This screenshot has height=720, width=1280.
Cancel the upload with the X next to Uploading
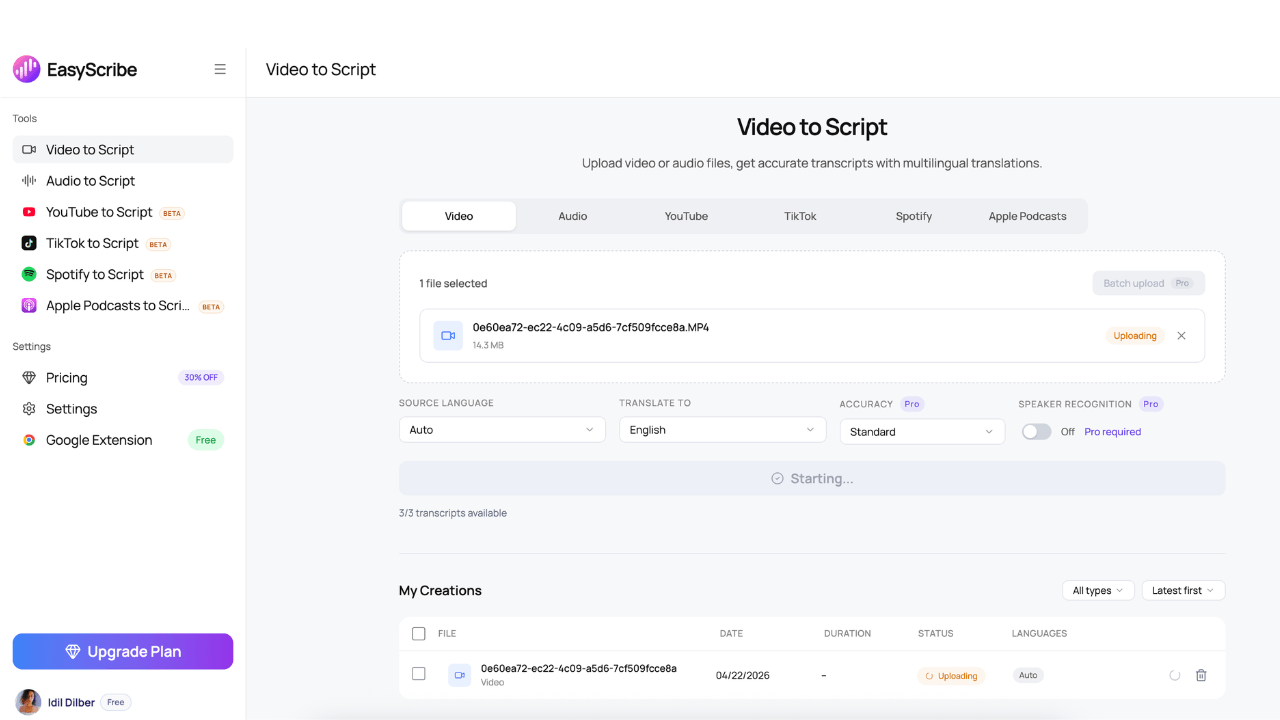pyautogui.click(x=1181, y=335)
